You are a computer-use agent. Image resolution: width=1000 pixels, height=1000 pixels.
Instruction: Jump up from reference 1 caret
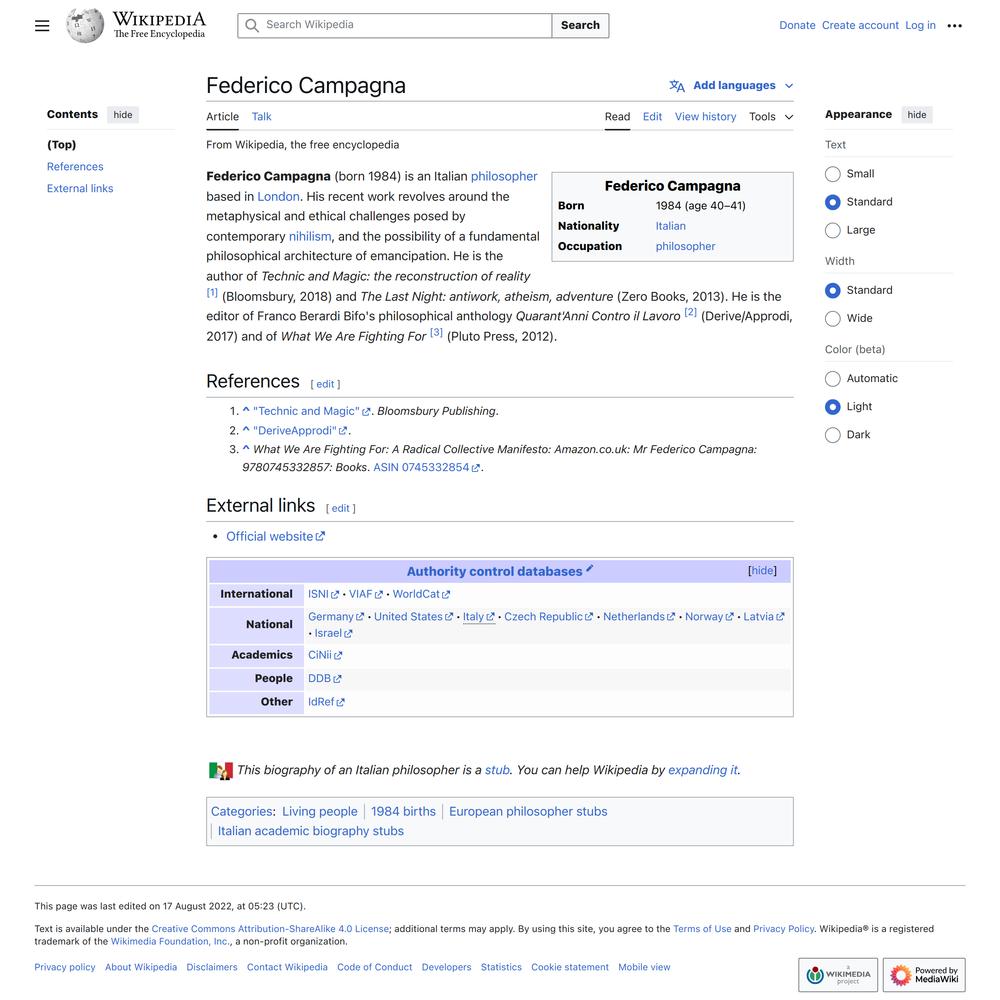(x=246, y=411)
